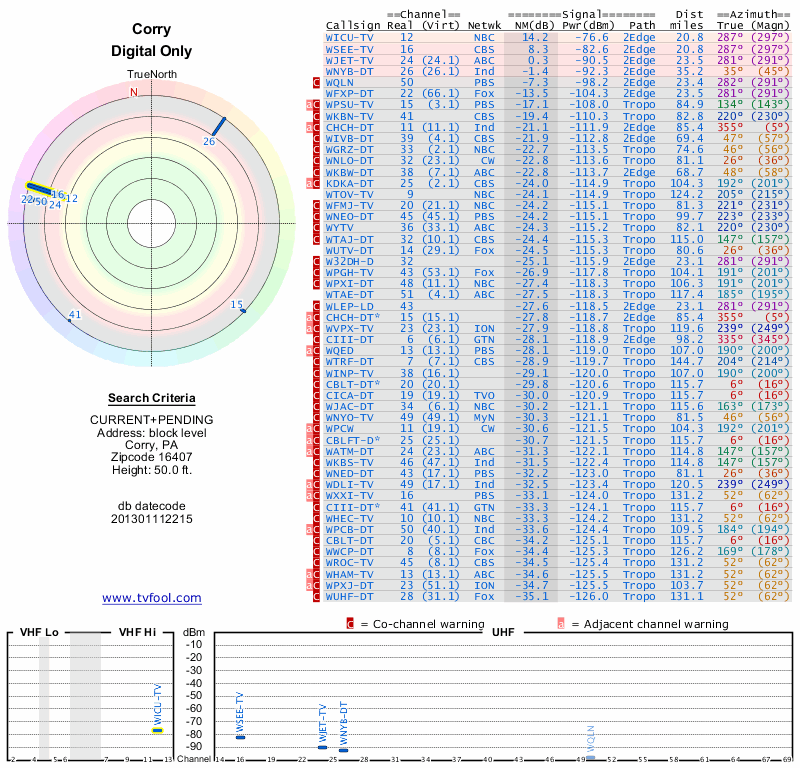Click the adjacent channel 'a' icon beside KDKA-DT
The height and width of the screenshot is (768, 800).
pyautogui.click(x=310, y=183)
